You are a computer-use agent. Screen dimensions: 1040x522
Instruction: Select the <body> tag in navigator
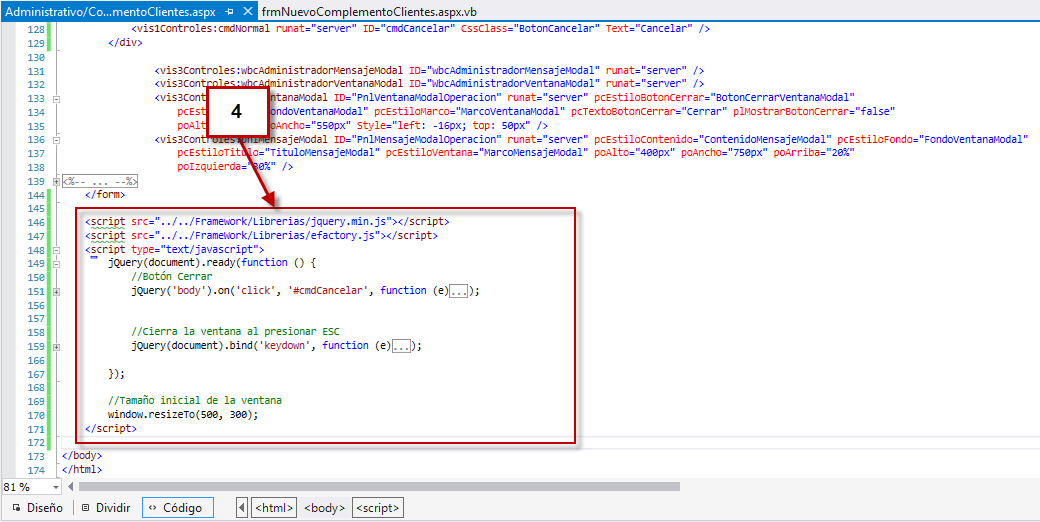[x=324, y=508]
